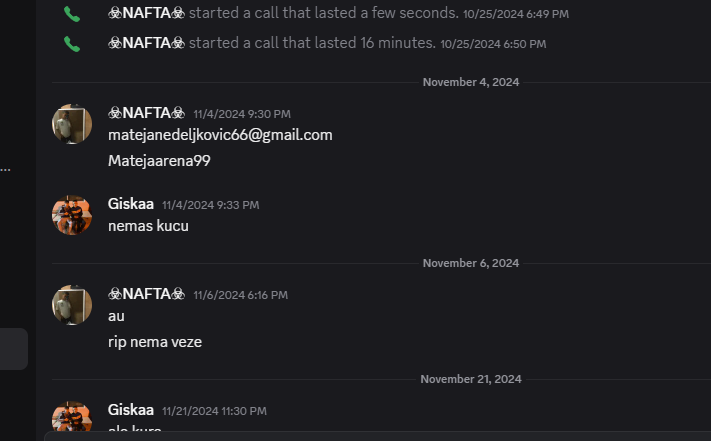Open Giskaa's avatar on 11/21/2024 message
This screenshot has width=711, height=441.
pos(72,416)
